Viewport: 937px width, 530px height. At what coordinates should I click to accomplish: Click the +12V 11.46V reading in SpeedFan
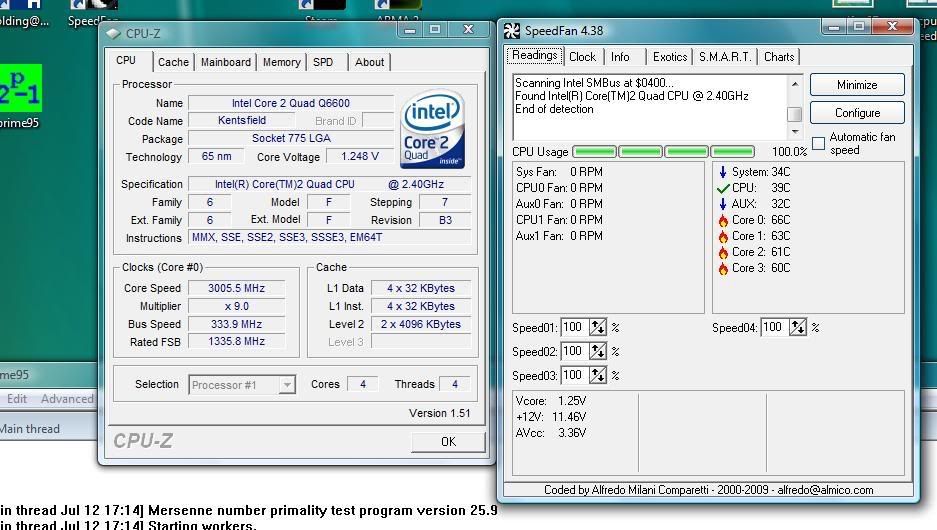550,416
